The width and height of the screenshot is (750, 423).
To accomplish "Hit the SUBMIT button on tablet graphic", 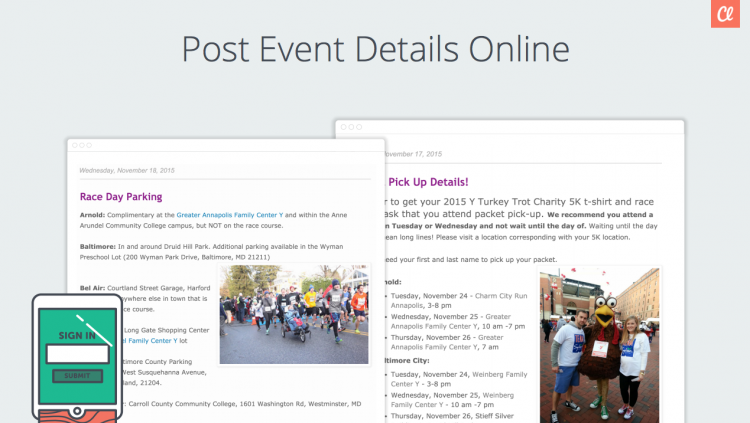I will pos(77,376).
